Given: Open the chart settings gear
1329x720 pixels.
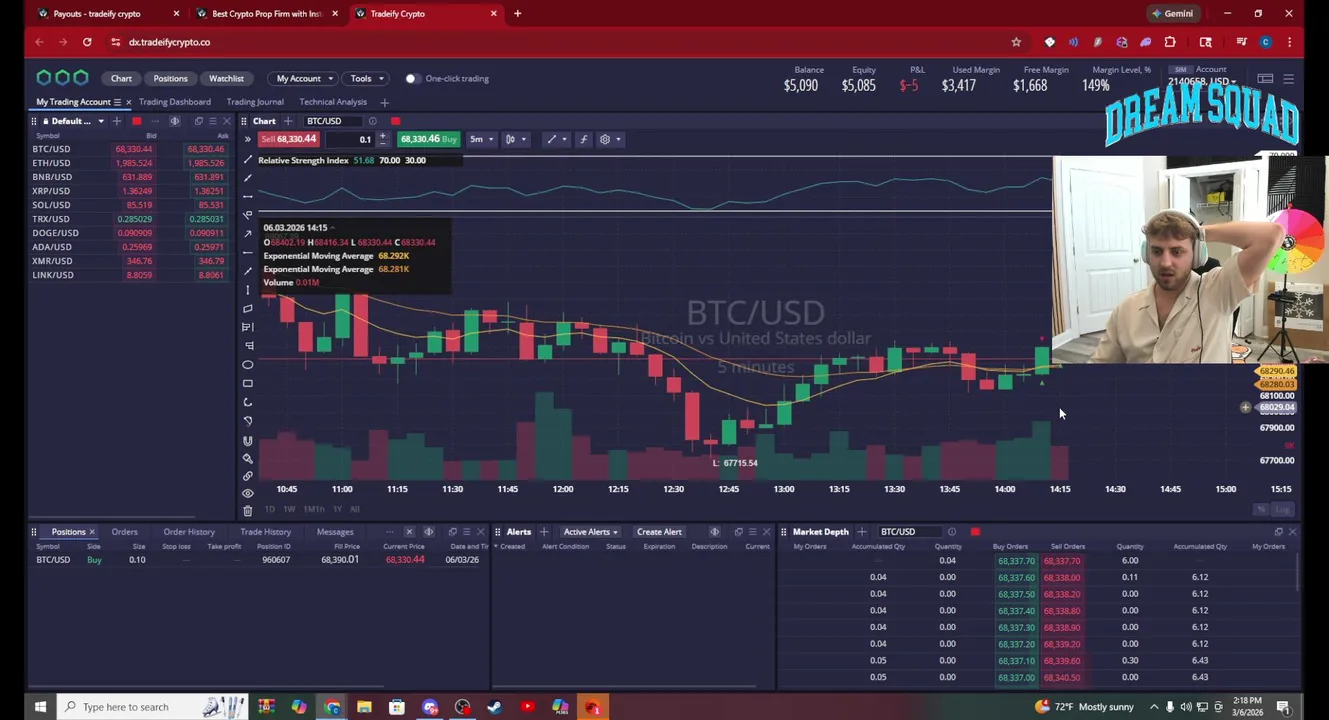Looking at the screenshot, I should coord(604,140).
